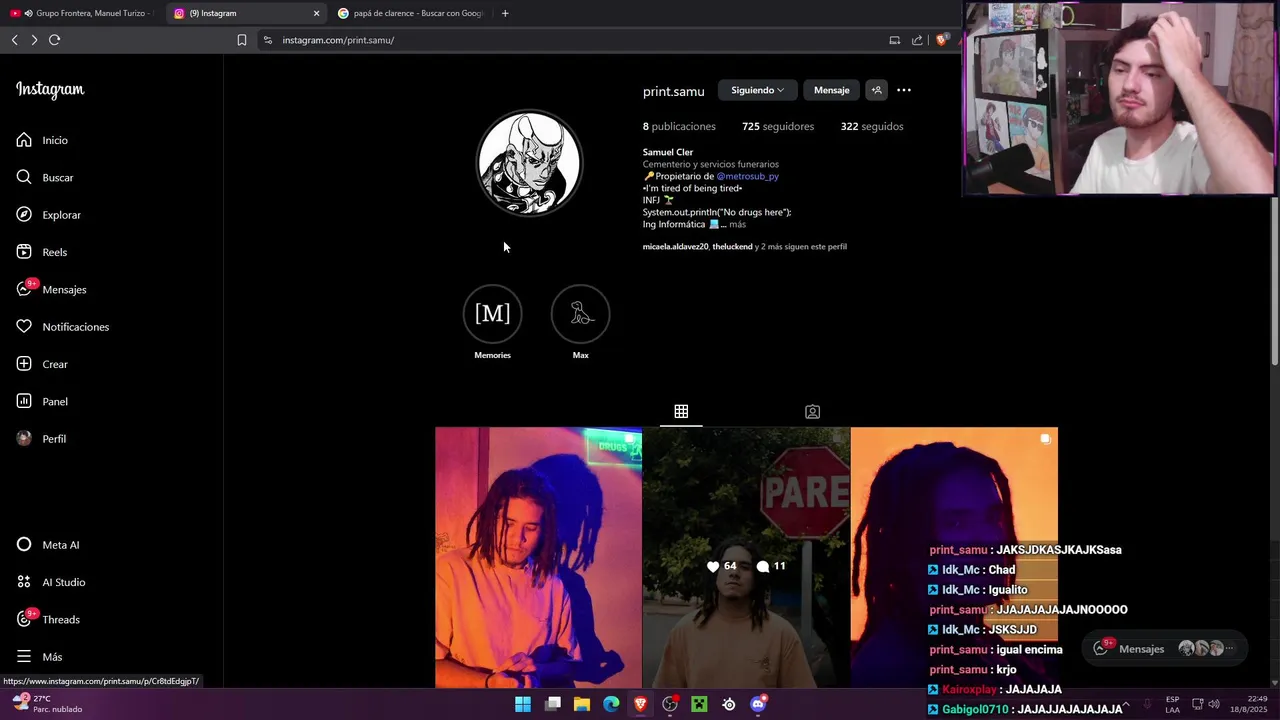The image size is (1280, 720).
Task: Switch to papá de clarence Google tab
Action: coord(410,13)
